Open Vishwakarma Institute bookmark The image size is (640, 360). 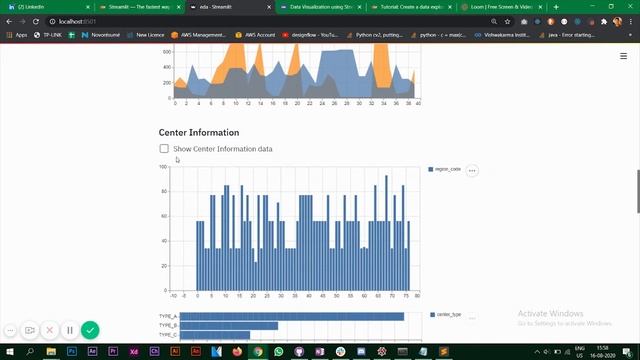click(502, 35)
